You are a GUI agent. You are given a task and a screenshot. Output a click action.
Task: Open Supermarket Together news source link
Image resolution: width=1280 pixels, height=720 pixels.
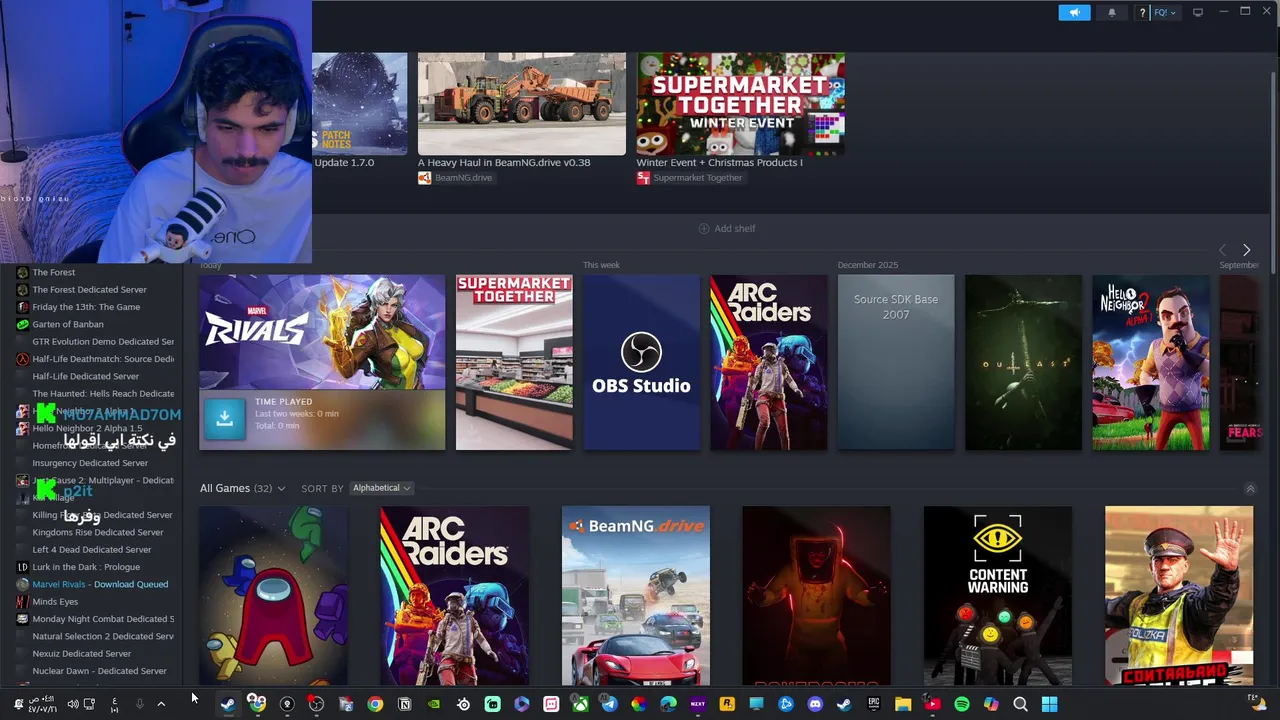689,178
